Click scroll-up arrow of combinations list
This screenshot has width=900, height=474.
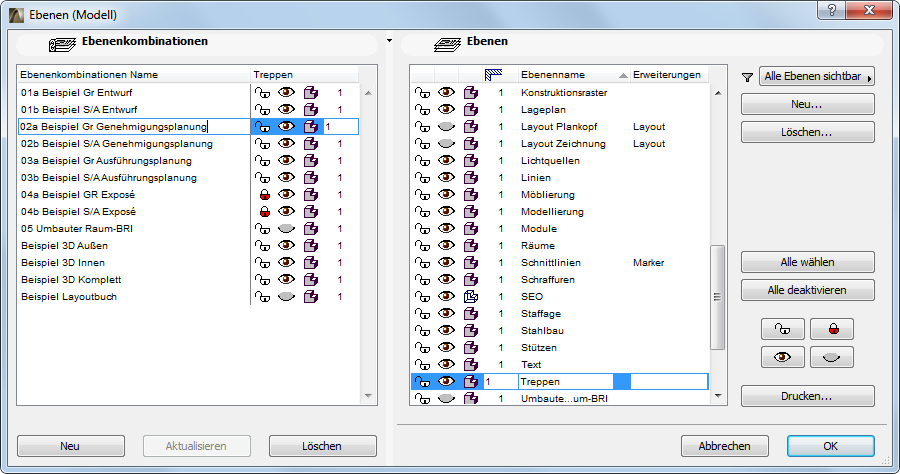pos(368,93)
